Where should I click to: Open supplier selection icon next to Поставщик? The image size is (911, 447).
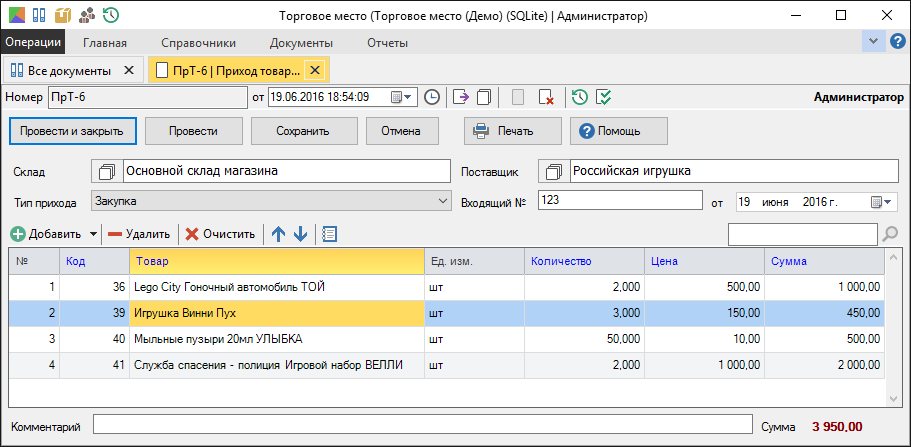tap(554, 171)
